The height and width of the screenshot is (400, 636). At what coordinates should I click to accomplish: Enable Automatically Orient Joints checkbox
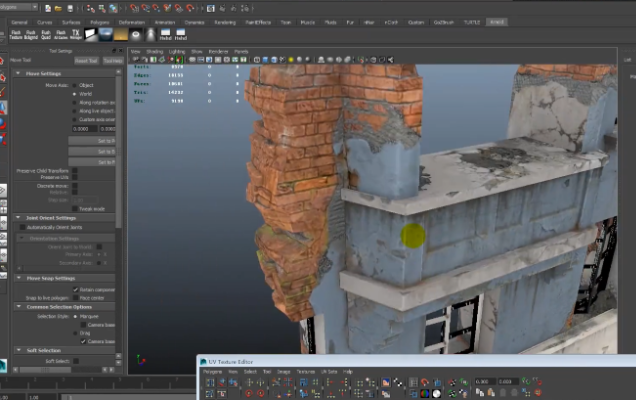(24, 227)
